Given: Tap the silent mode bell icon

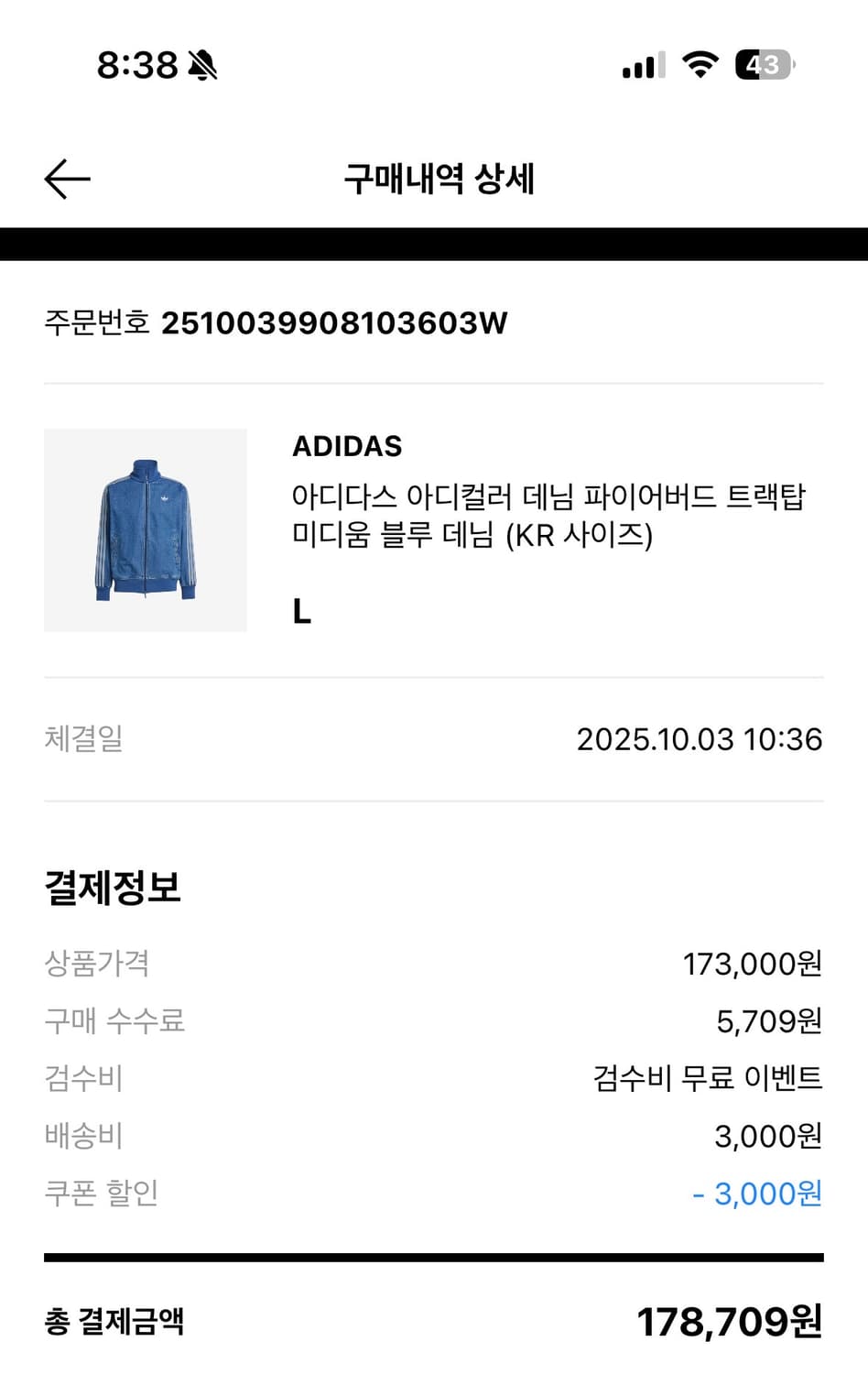Looking at the screenshot, I should [x=202, y=65].
